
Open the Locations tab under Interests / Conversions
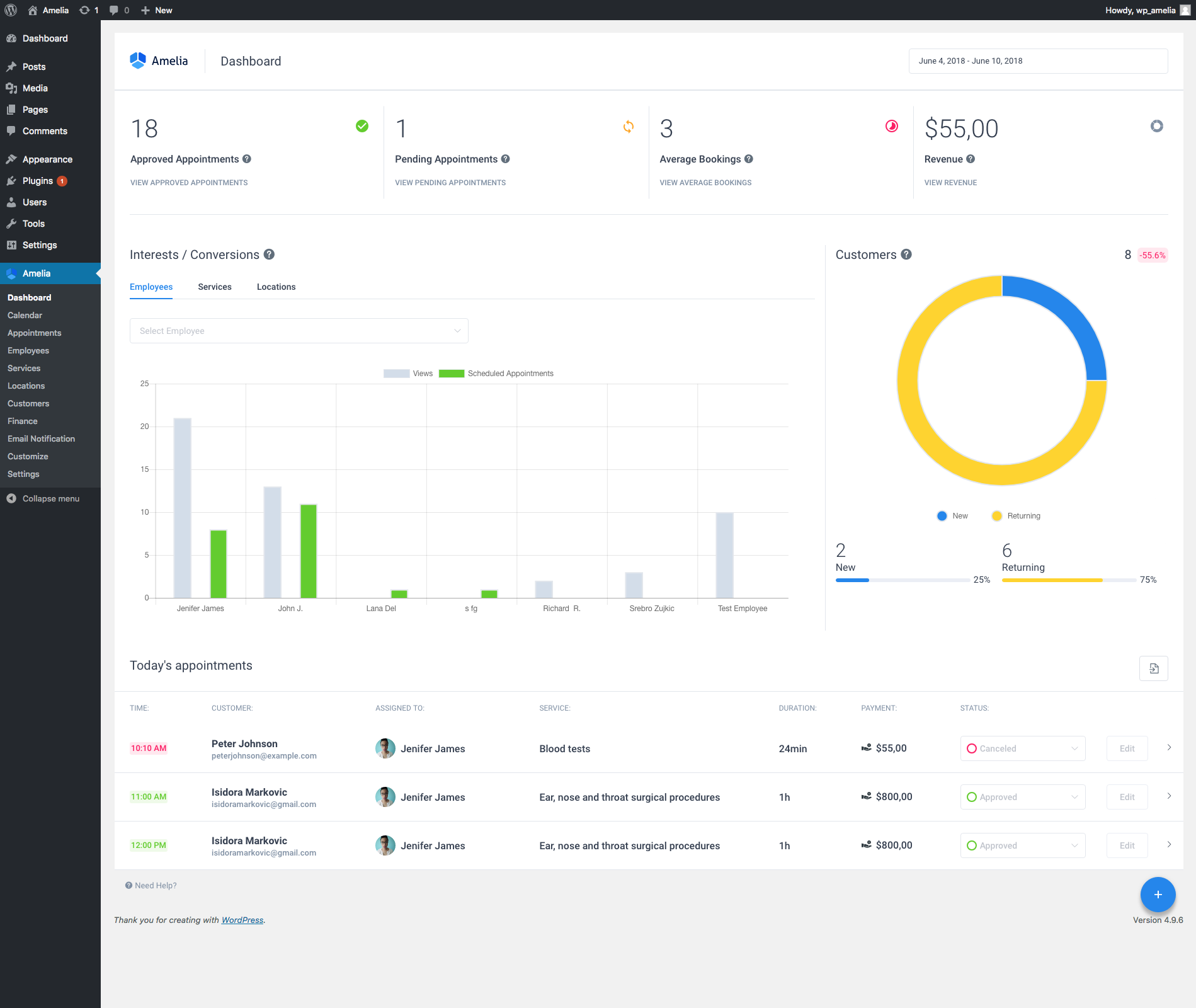276,287
